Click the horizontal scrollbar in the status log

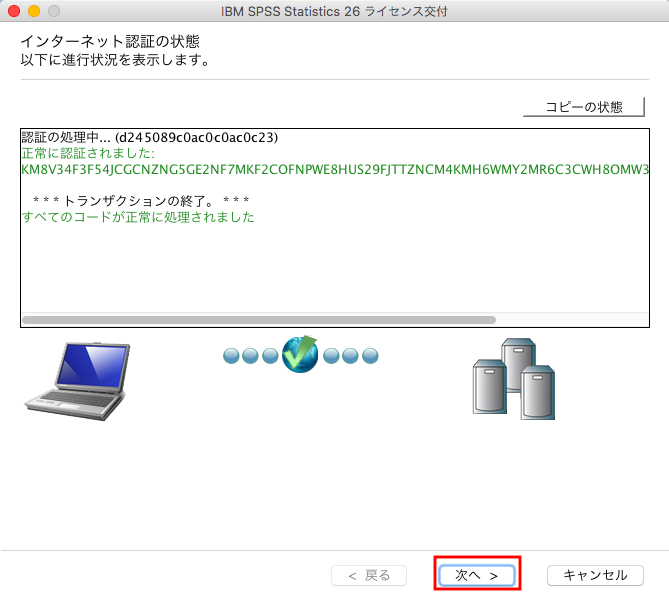click(259, 319)
